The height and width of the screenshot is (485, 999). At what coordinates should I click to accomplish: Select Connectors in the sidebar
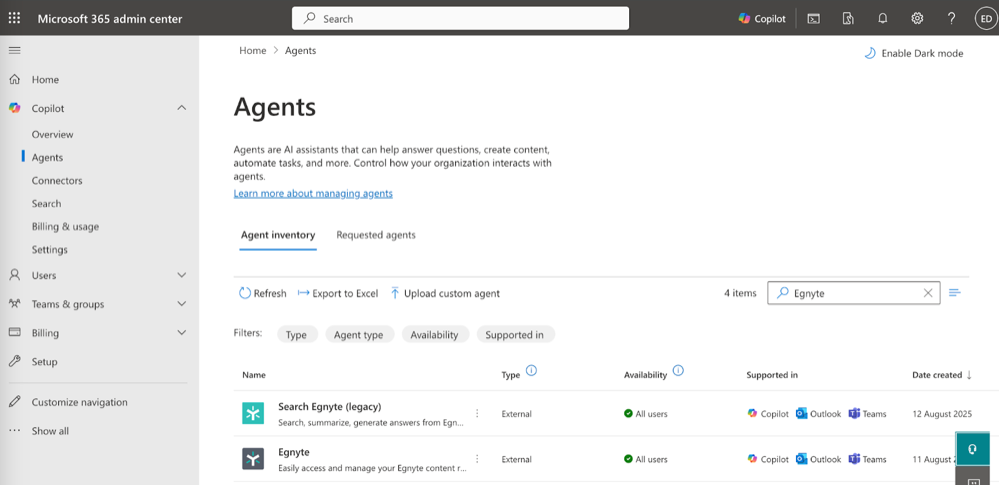(x=57, y=181)
